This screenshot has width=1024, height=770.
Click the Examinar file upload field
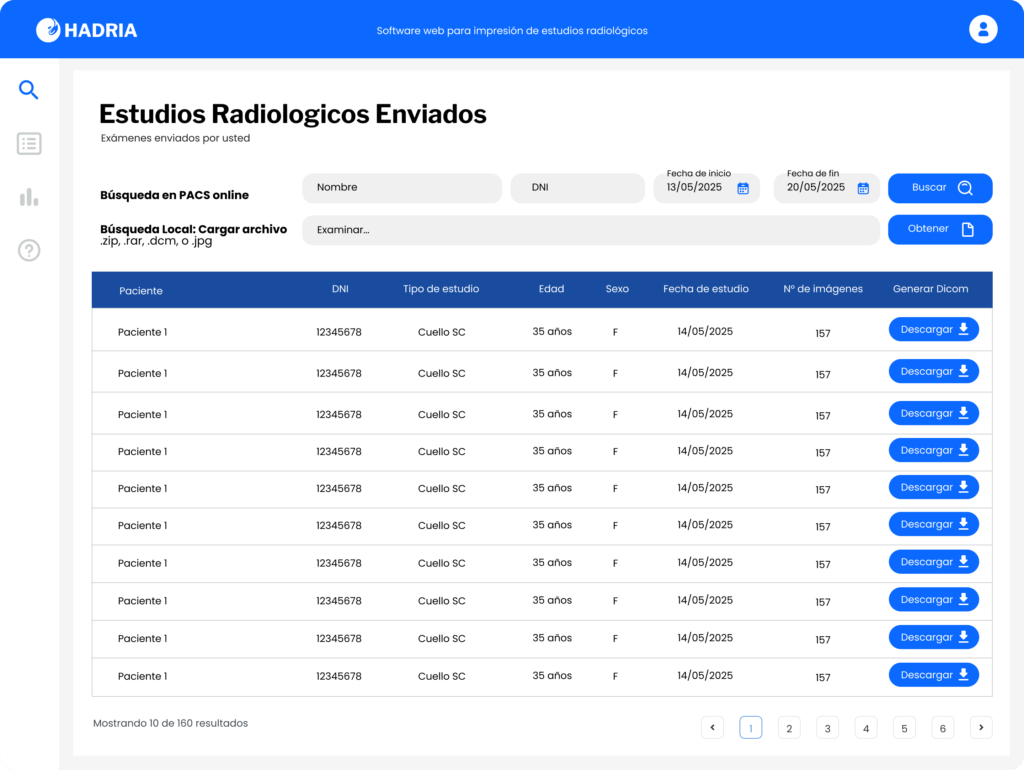(x=591, y=230)
